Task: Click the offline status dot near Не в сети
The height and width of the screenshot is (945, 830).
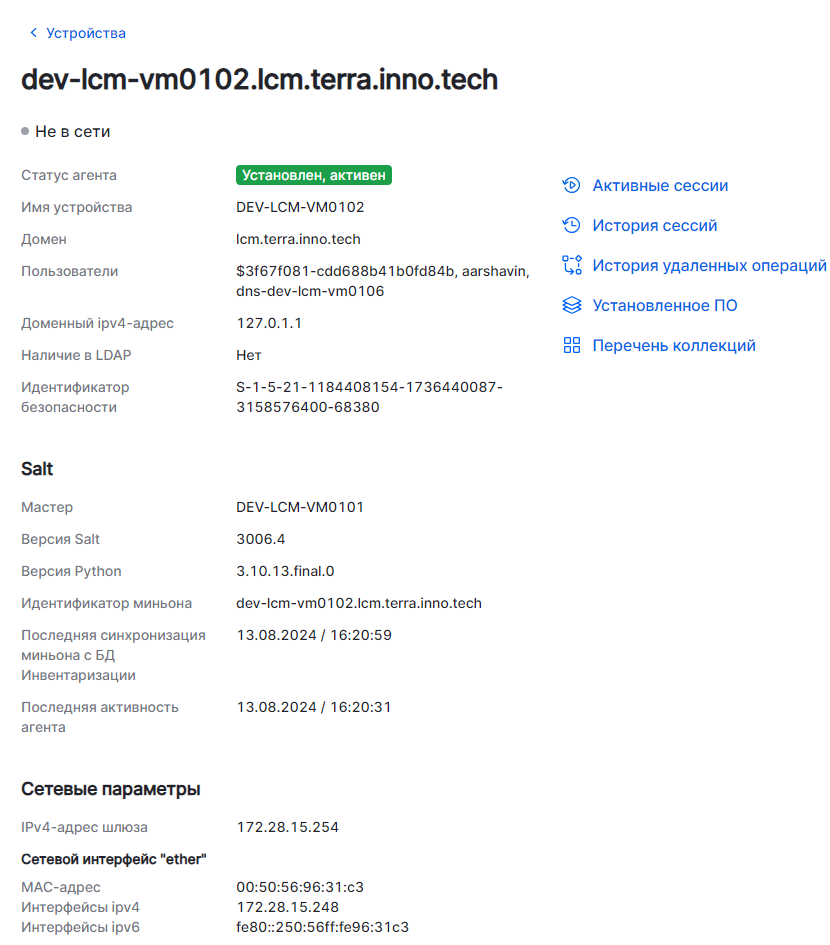Action: pos(23,130)
